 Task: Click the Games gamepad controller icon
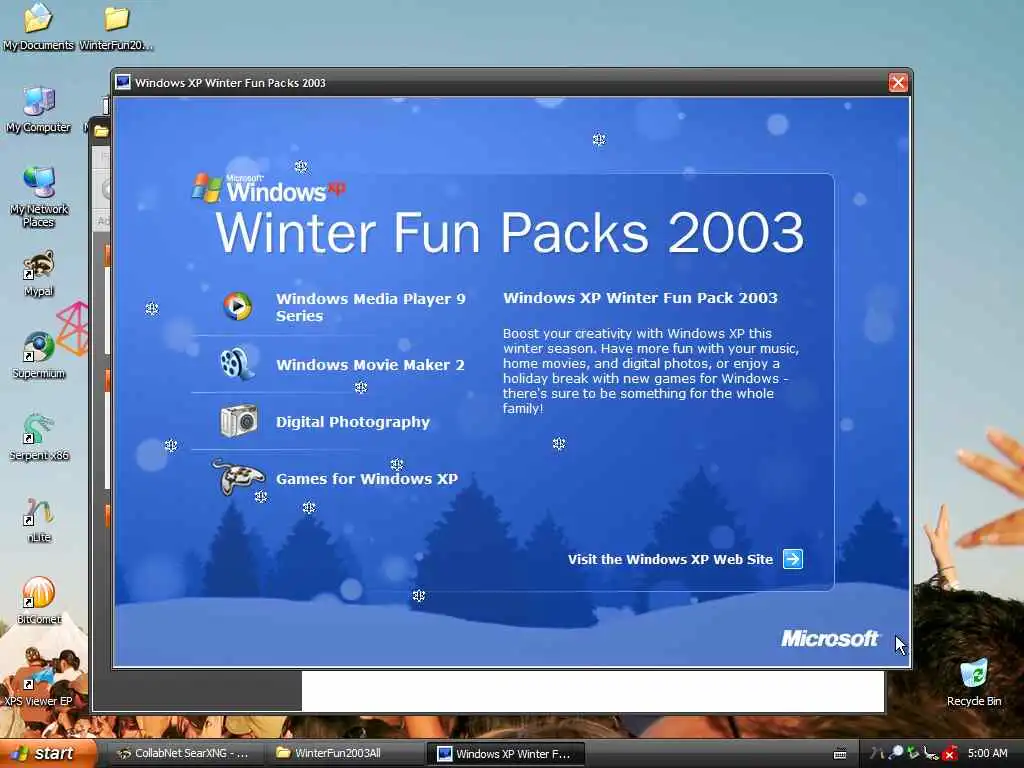[238, 477]
